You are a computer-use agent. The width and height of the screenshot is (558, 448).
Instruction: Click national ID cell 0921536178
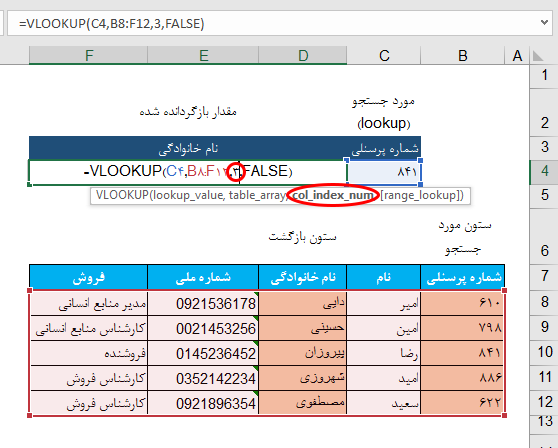click(203, 303)
